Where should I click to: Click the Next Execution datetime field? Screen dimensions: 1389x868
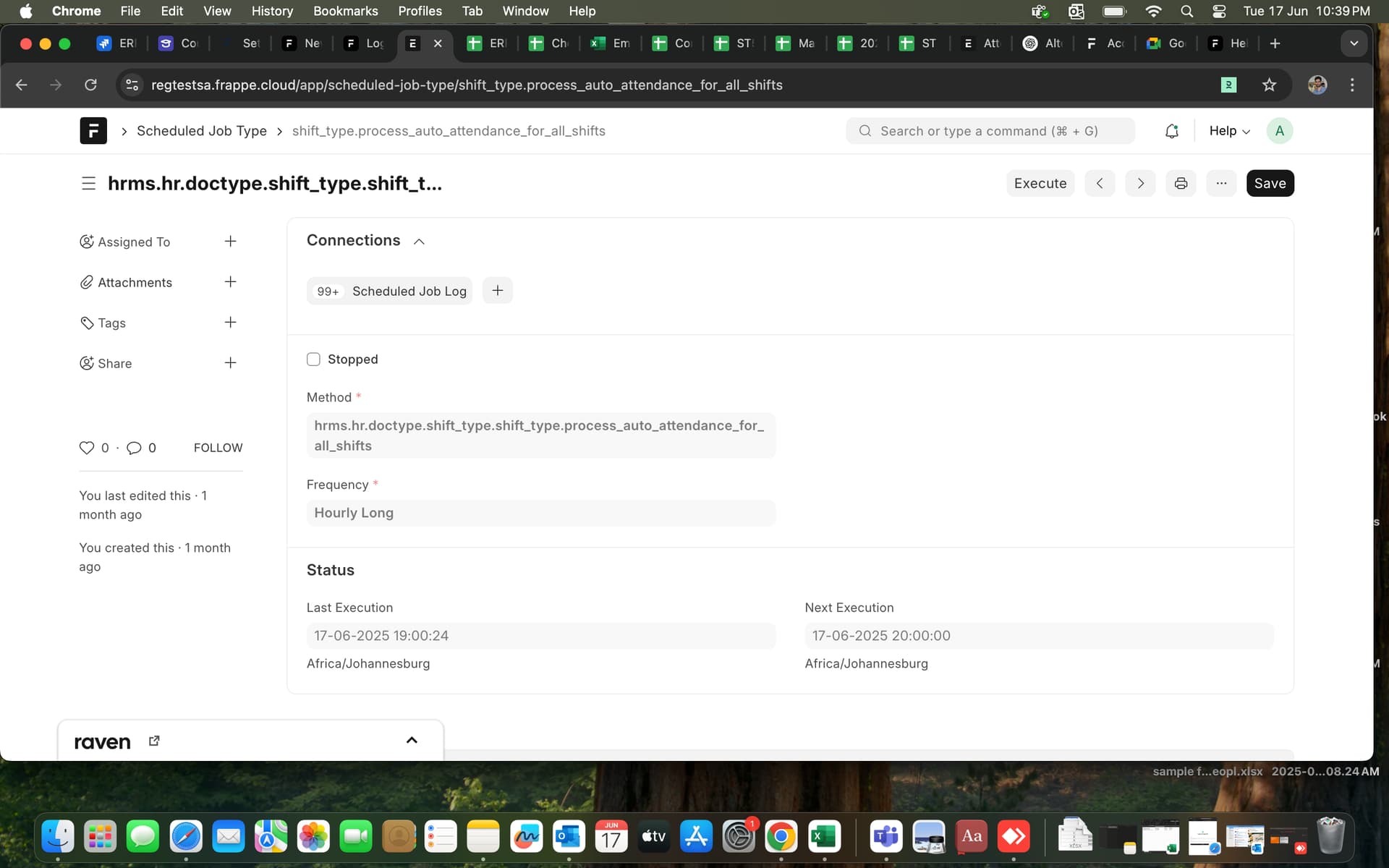(x=1039, y=636)
